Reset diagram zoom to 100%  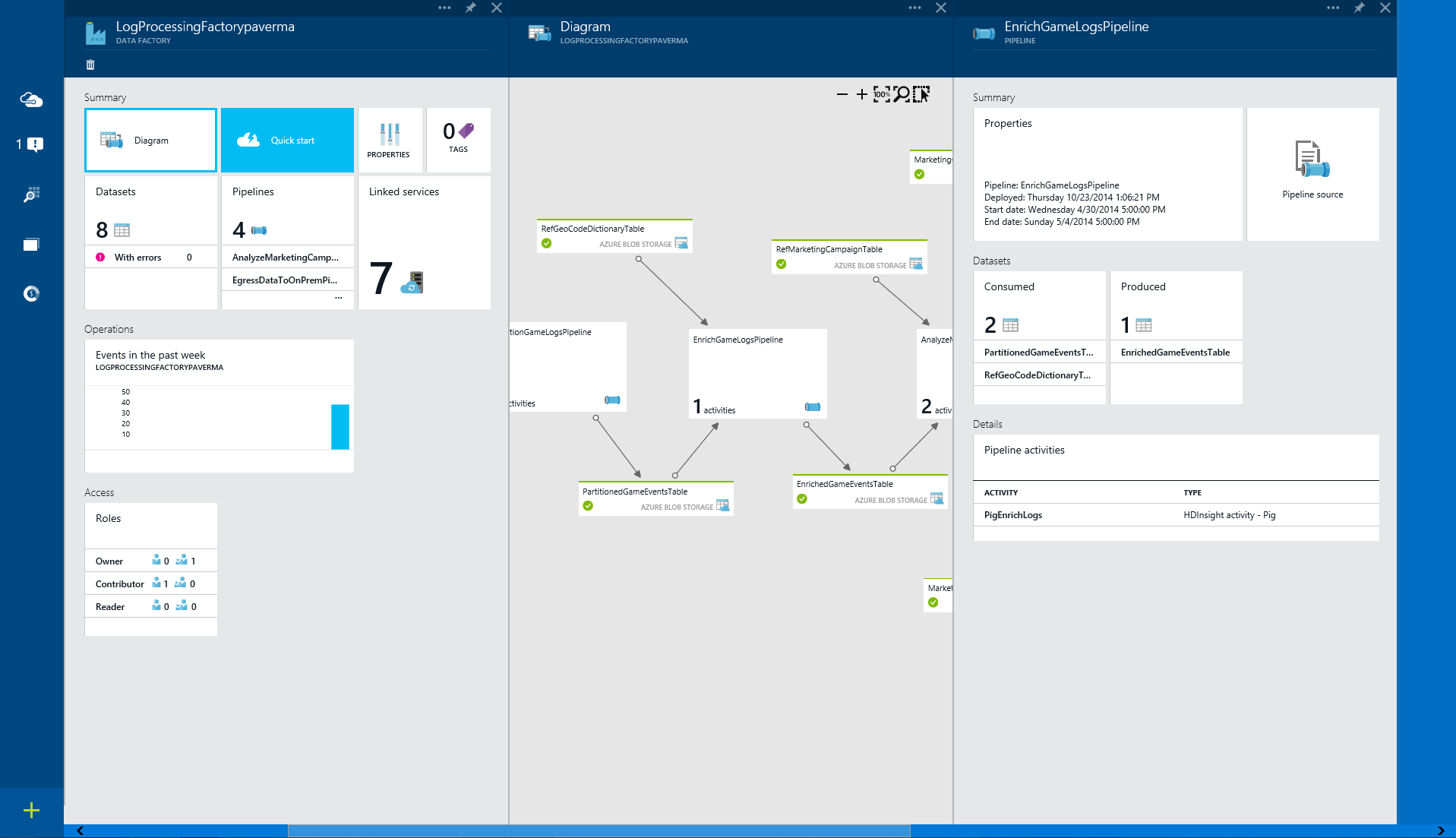pyautogui.click(x=881, y=94)
